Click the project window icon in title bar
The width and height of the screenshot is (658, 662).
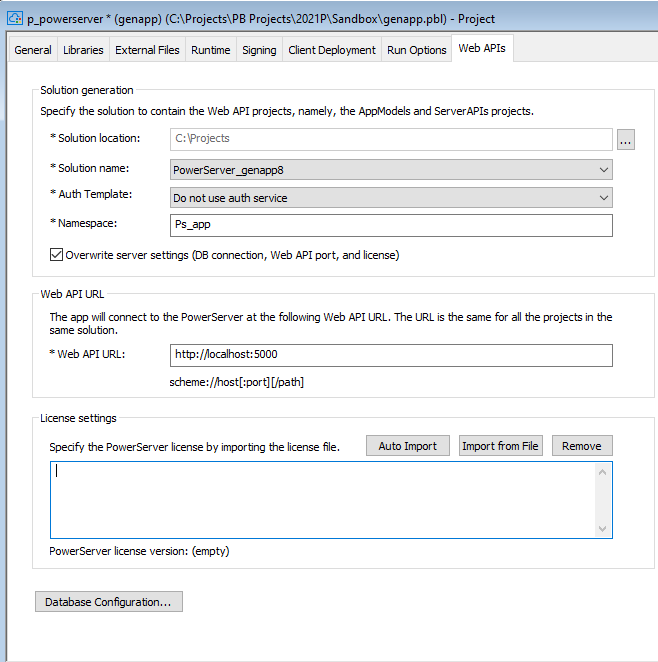coord(15,18)
